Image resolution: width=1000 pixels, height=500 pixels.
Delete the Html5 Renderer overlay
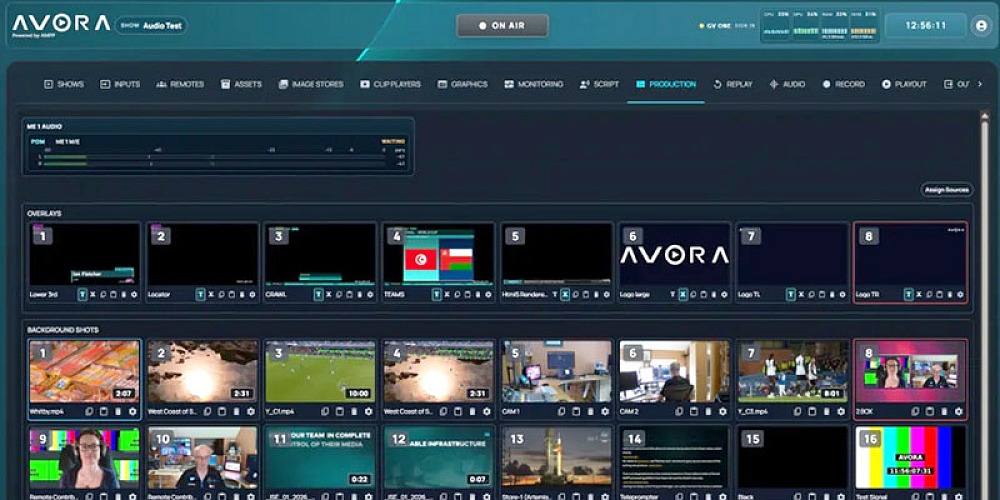(x=596, y=295)
